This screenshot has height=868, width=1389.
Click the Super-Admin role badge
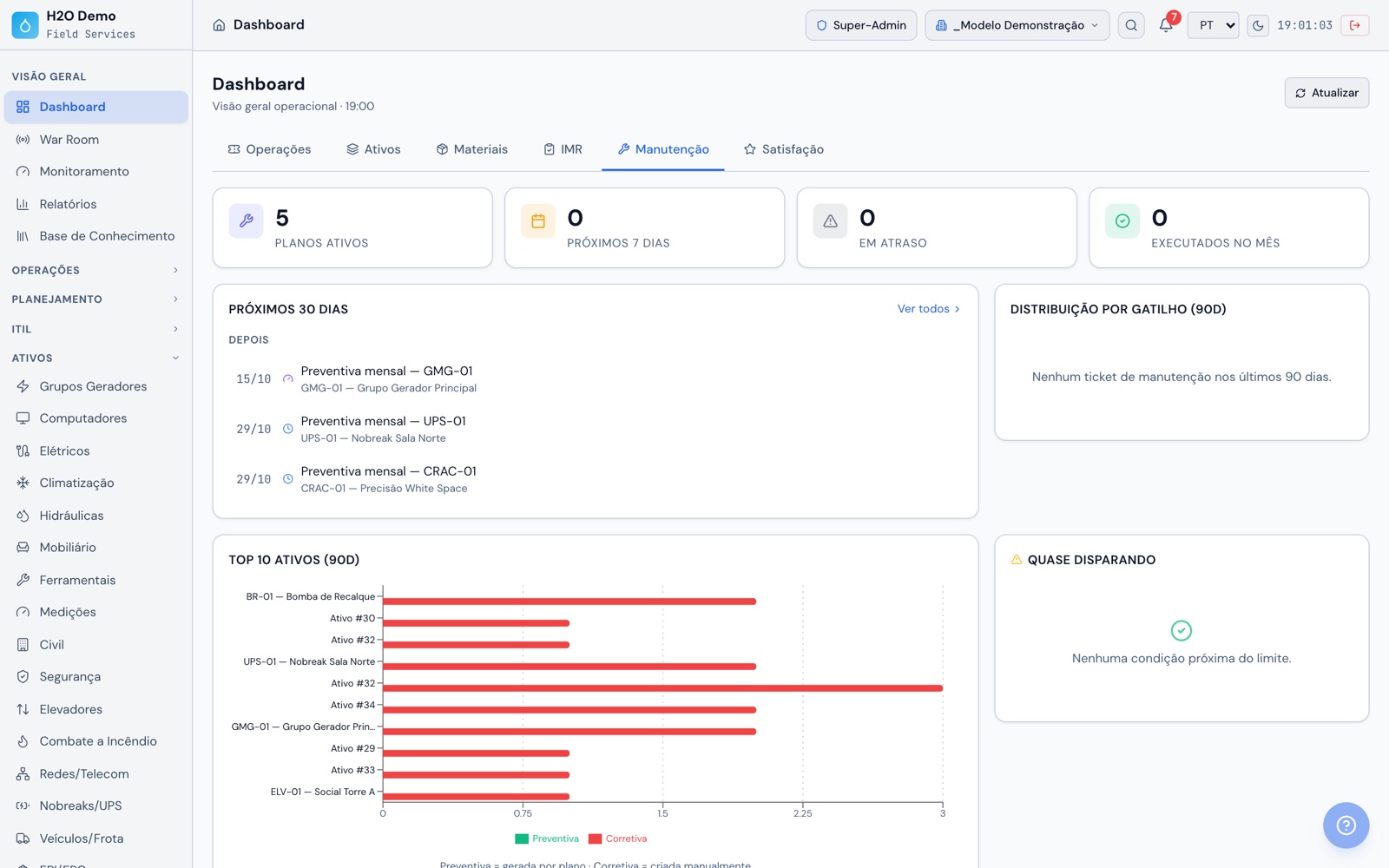click(861, 25)
